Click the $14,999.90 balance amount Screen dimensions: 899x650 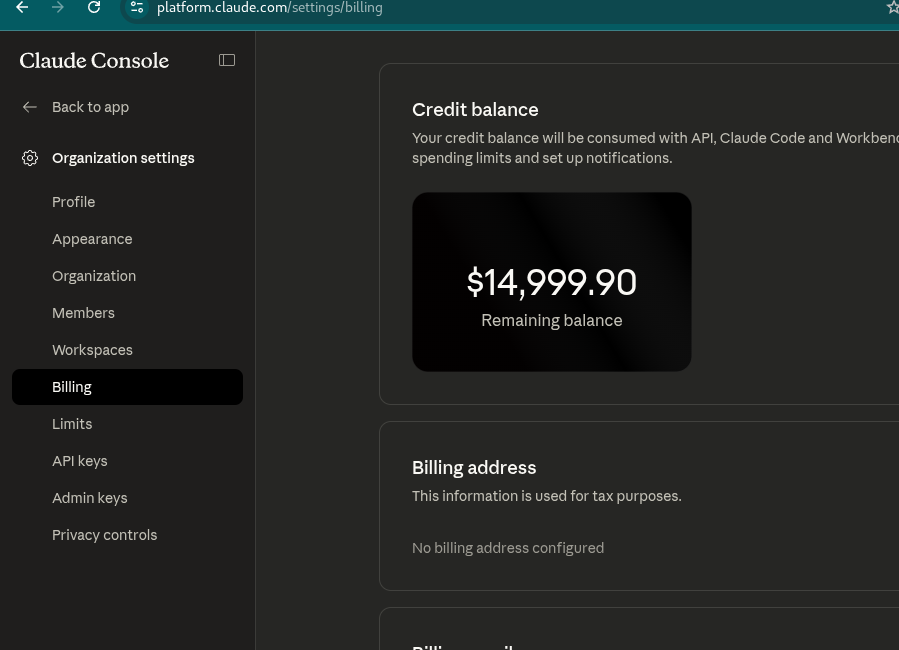pos(552,283)
